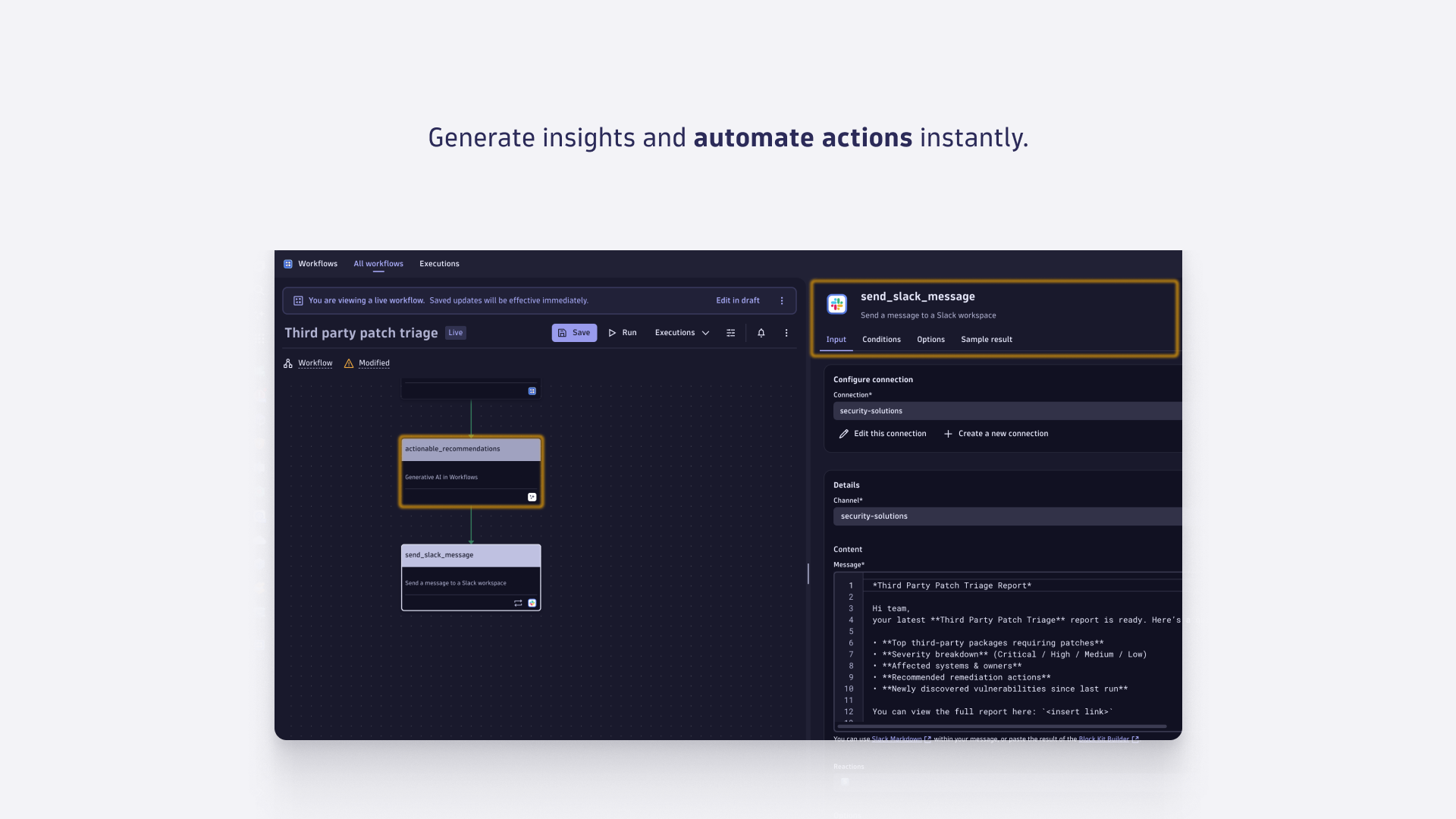Switch to the Conditions tab
This screenshot has height=819, width=1456.
coord(880,339)
